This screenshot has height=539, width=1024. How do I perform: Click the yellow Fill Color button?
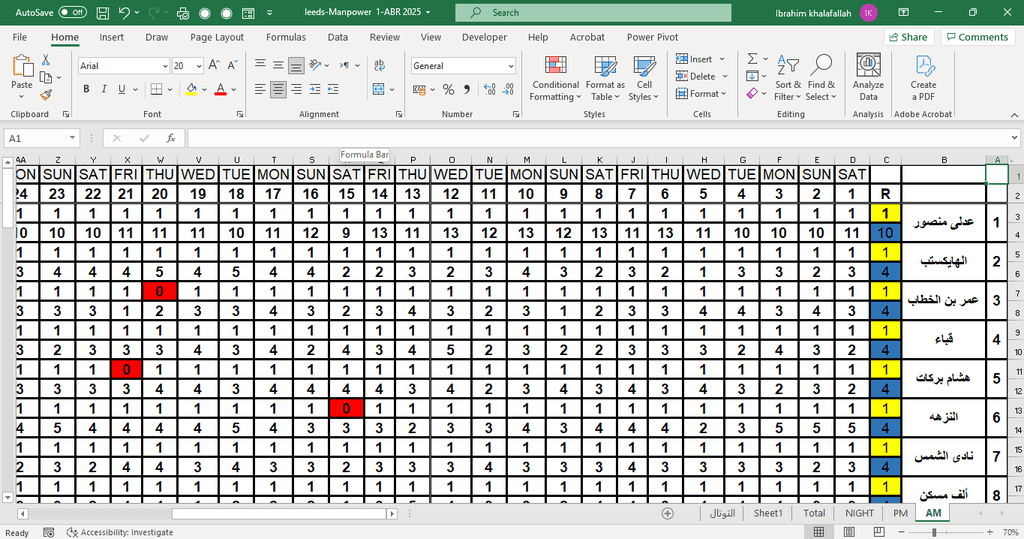(x=191, y=89)
